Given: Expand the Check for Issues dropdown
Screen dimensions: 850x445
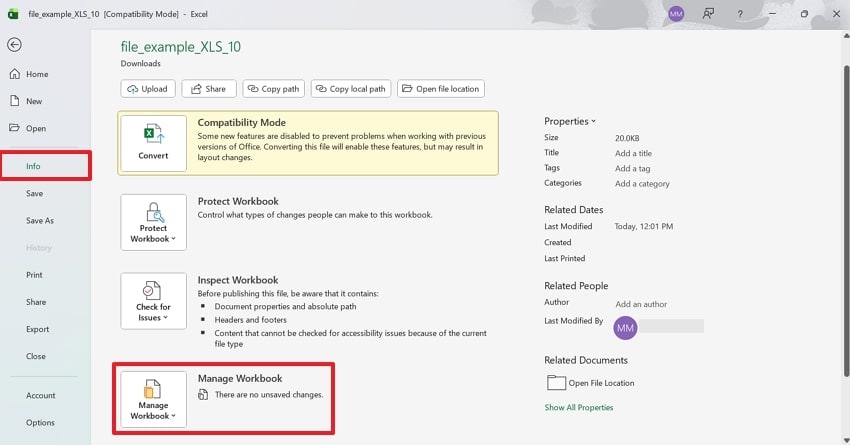Looking at the screenshot, I should click(153, 301).
